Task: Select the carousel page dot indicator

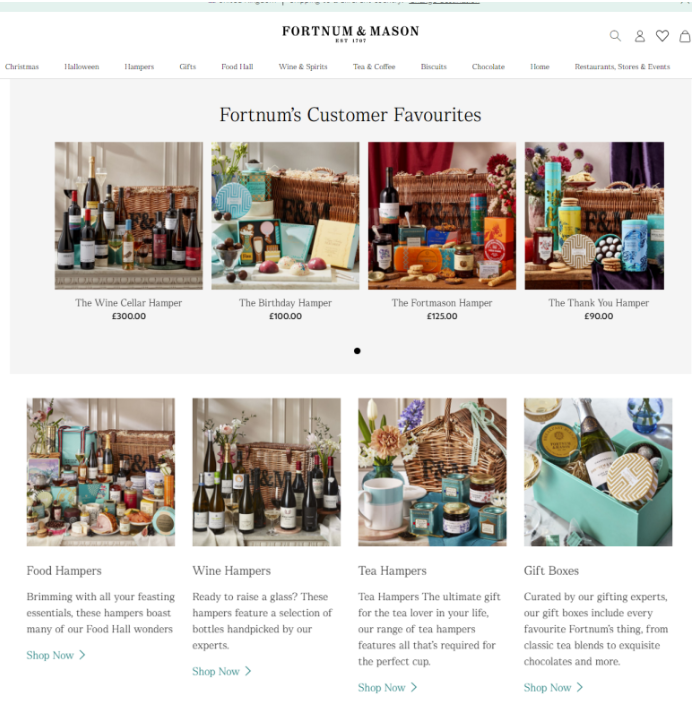Action: (x=357, y=351)
